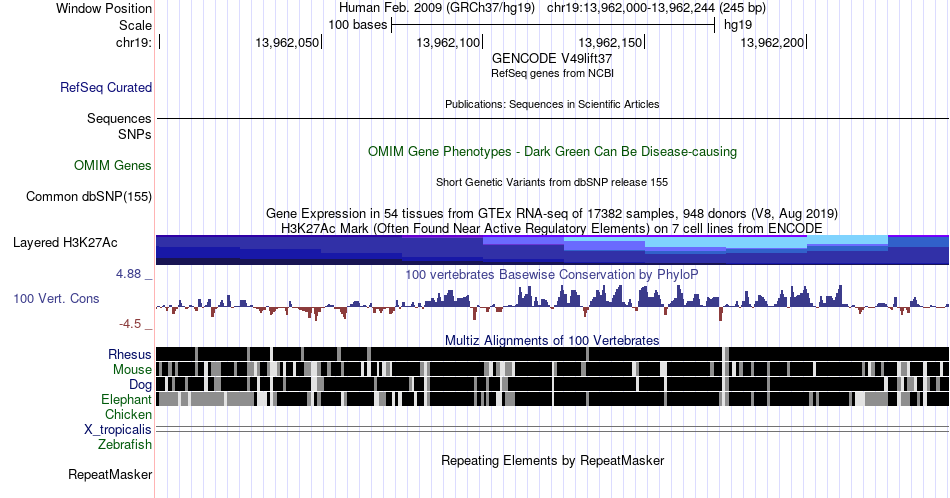Select the Dog alignment row label
950x498 pixels.
(x=141, y=385)
